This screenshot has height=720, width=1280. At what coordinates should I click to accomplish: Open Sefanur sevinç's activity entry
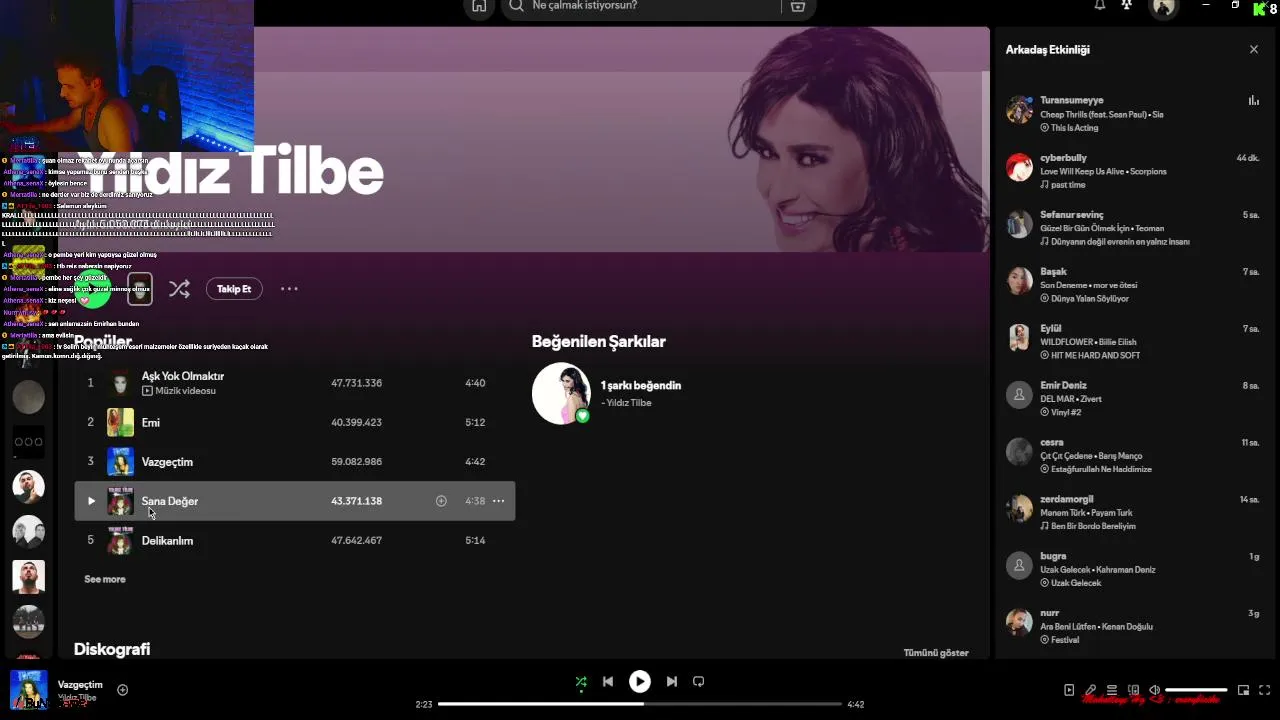(1134, 228)
